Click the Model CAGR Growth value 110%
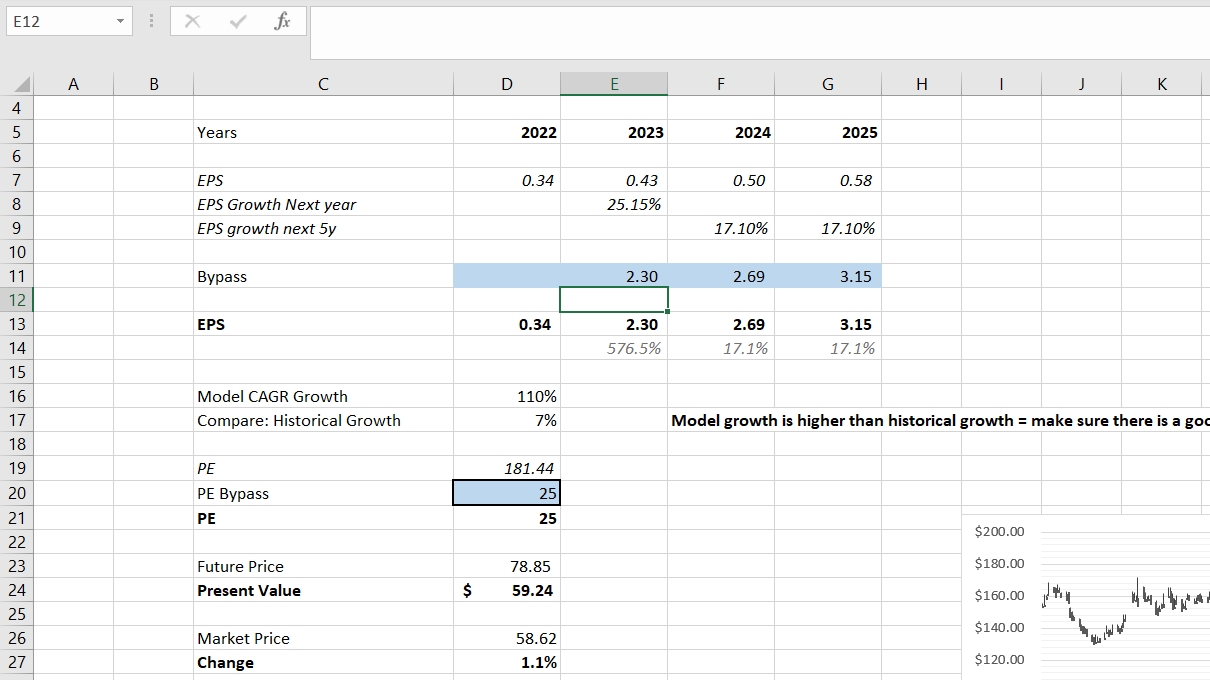Viewport: 1210px width, 680px height. pyautogui.click(x=507, y=396)
